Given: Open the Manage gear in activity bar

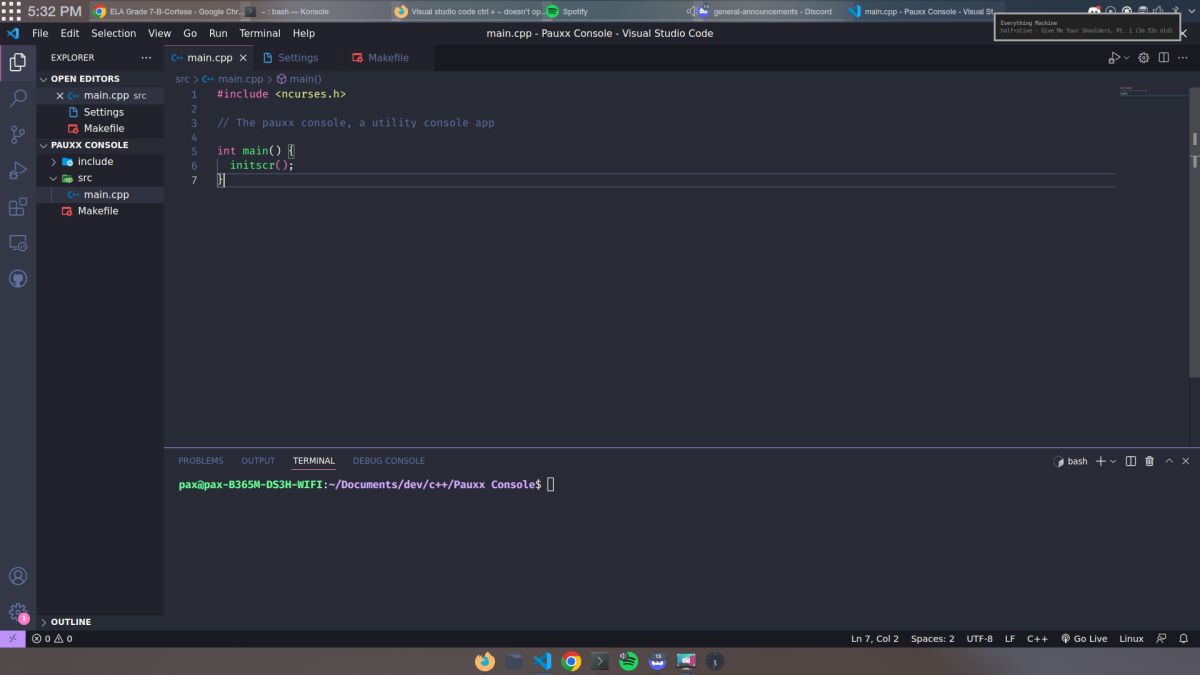Looking at the screenshot, I should pyautogui.click(x=18, y=612).
